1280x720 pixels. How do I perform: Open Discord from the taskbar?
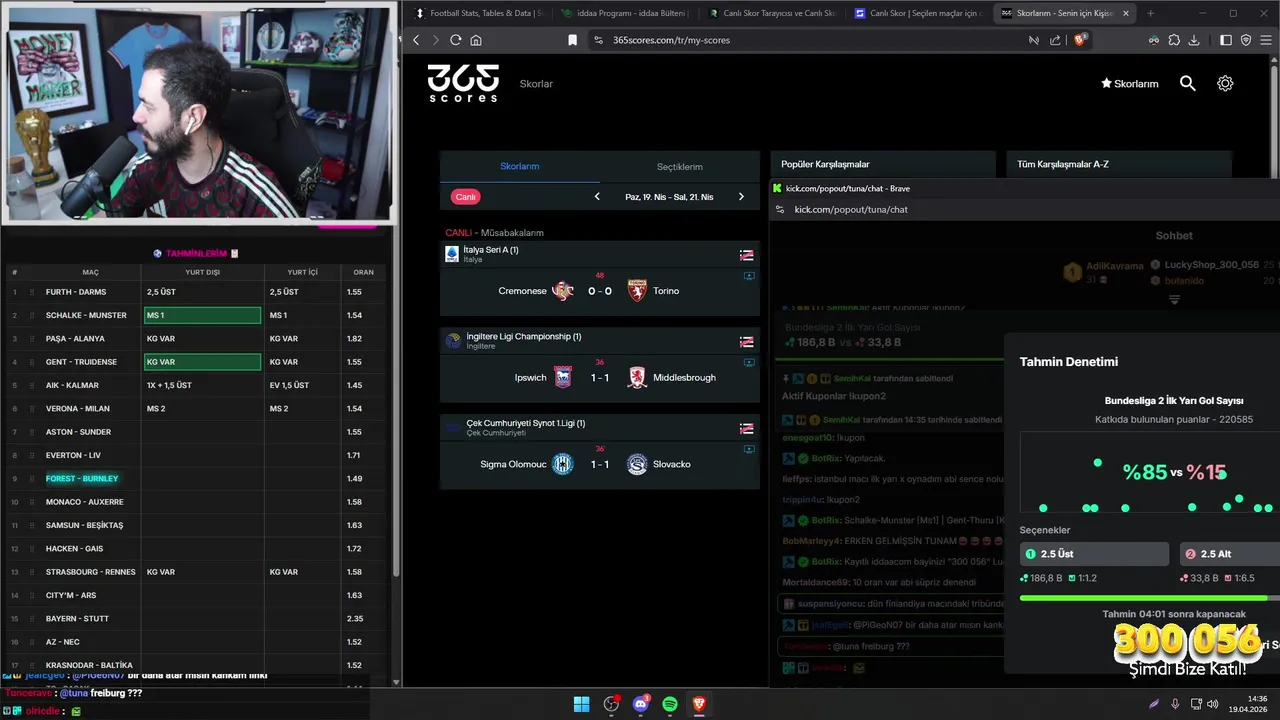click(641, 704)
